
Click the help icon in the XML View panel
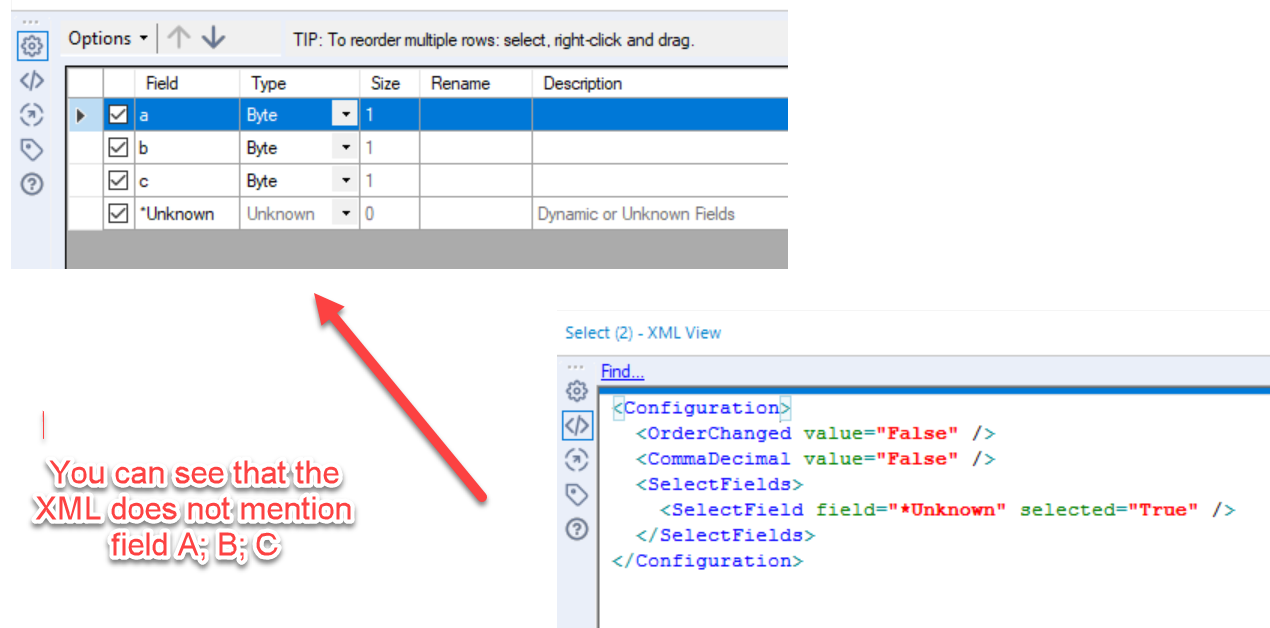[x=577, y=530]
